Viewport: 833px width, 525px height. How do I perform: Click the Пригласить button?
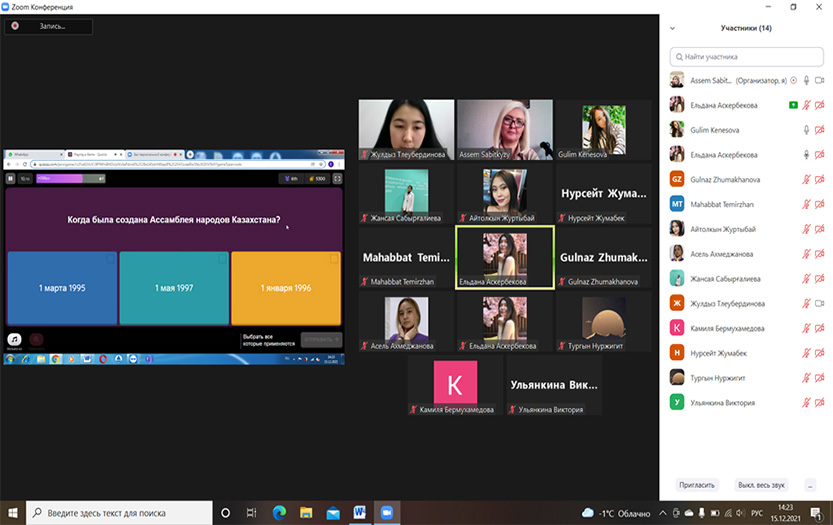[x=697, y=485]
